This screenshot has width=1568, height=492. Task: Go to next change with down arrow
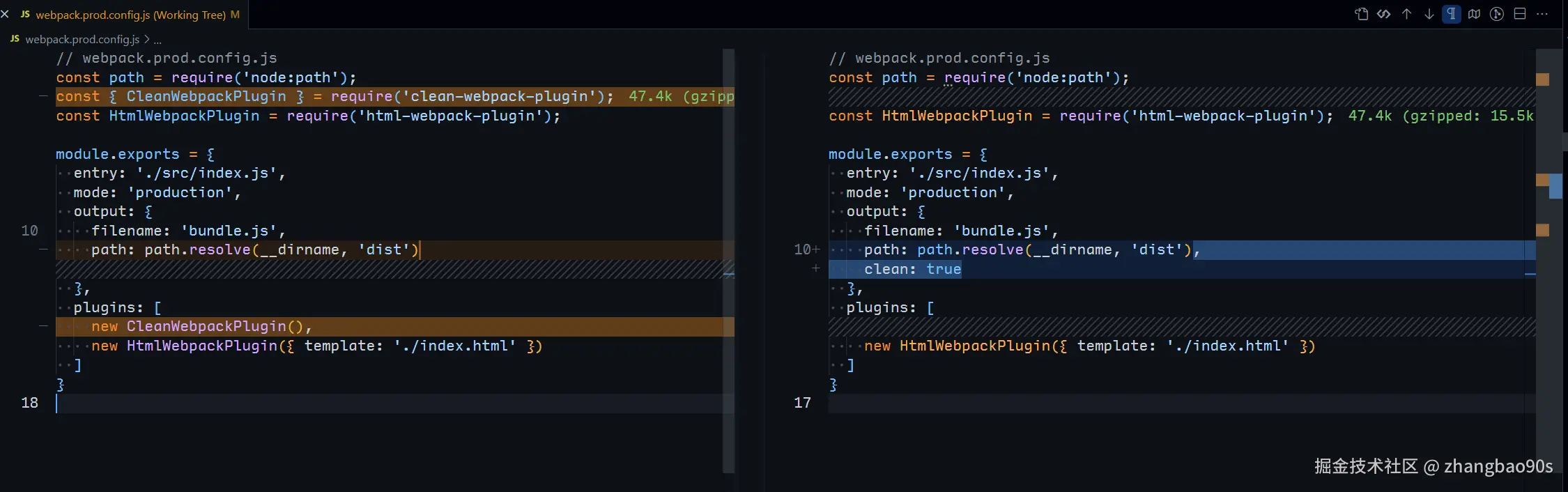point(1429,14)
